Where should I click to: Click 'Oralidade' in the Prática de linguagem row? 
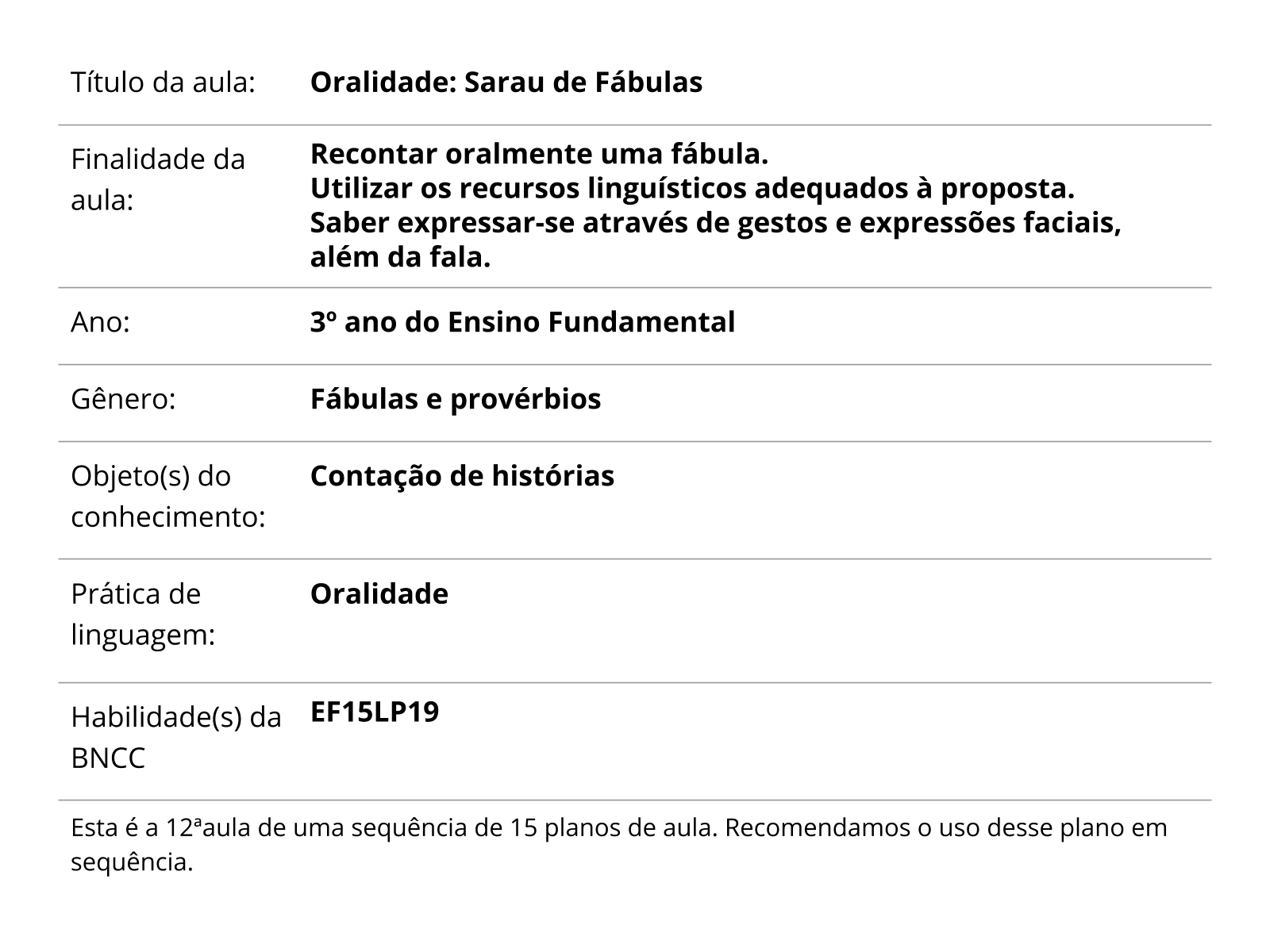click(x=379, y=594)
